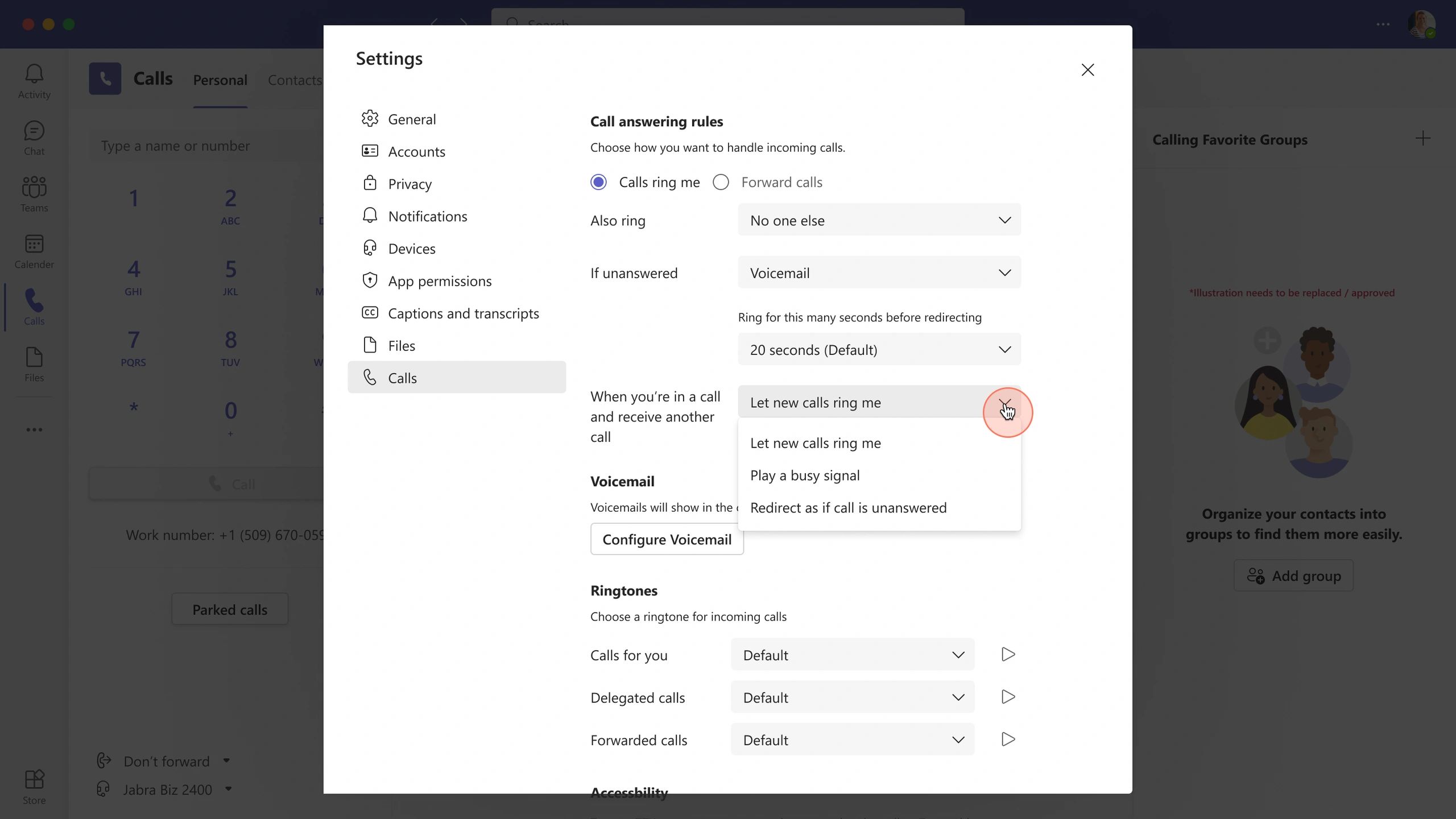Select the Forward calls radio button
The image size is (1456, 819).
(720, 182)
